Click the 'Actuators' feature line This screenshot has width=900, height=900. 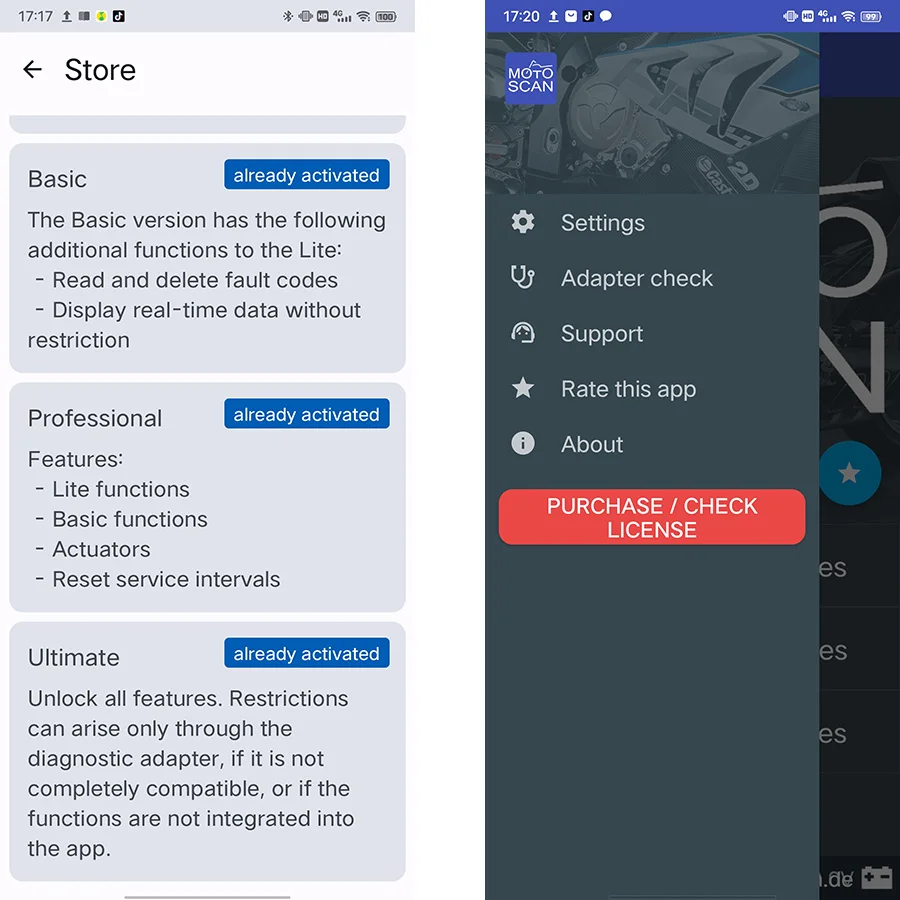coord(94,549)
